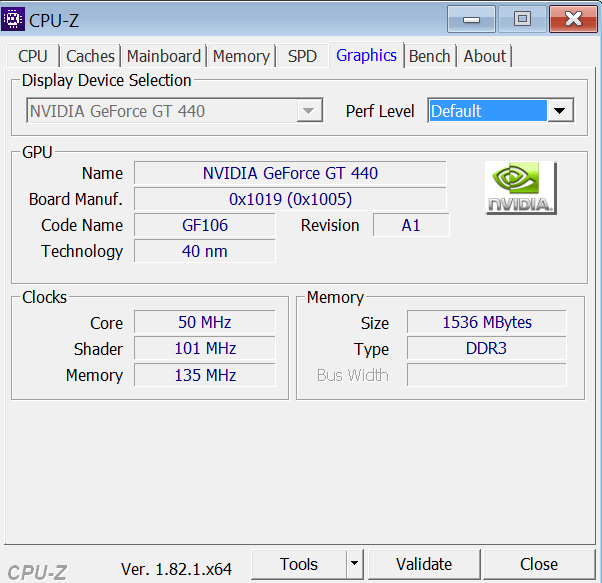This screenshot has height=583, width=602.
Task: Click the Board Manuf. label
Action: pyautogui.click(x=76, y=199)
